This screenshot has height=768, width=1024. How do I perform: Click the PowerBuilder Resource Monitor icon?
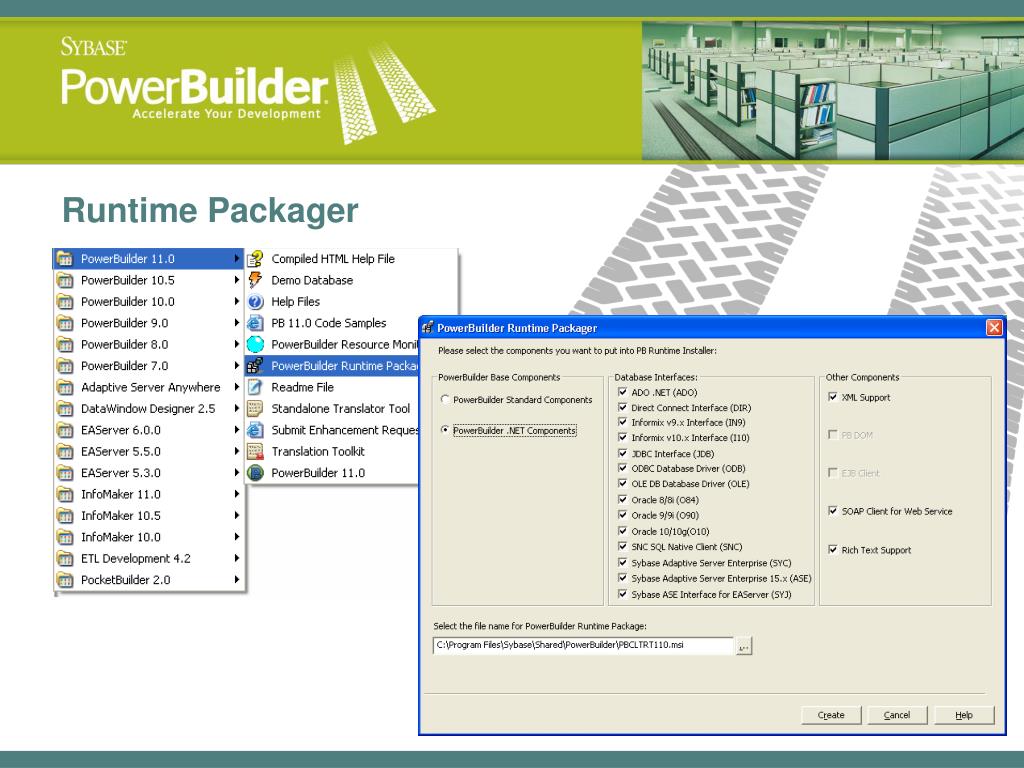tap(255, 344)
